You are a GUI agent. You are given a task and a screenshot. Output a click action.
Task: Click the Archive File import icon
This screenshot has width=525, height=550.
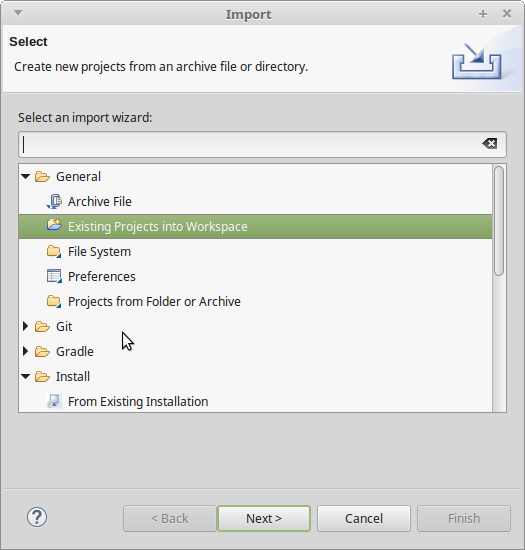tap(54, 202)
